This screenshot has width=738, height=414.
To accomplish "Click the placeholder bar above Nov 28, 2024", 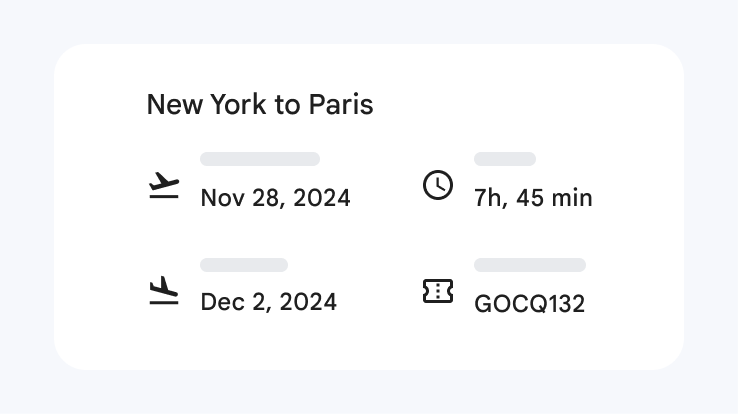I will [260, 159].
